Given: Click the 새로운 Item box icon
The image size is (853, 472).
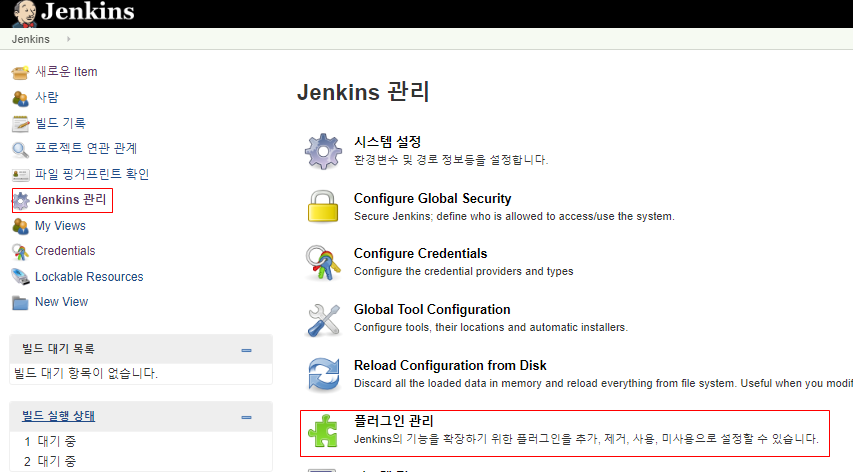Looking at the screenshot, I should pyautogui.click(x=20, y=72).
